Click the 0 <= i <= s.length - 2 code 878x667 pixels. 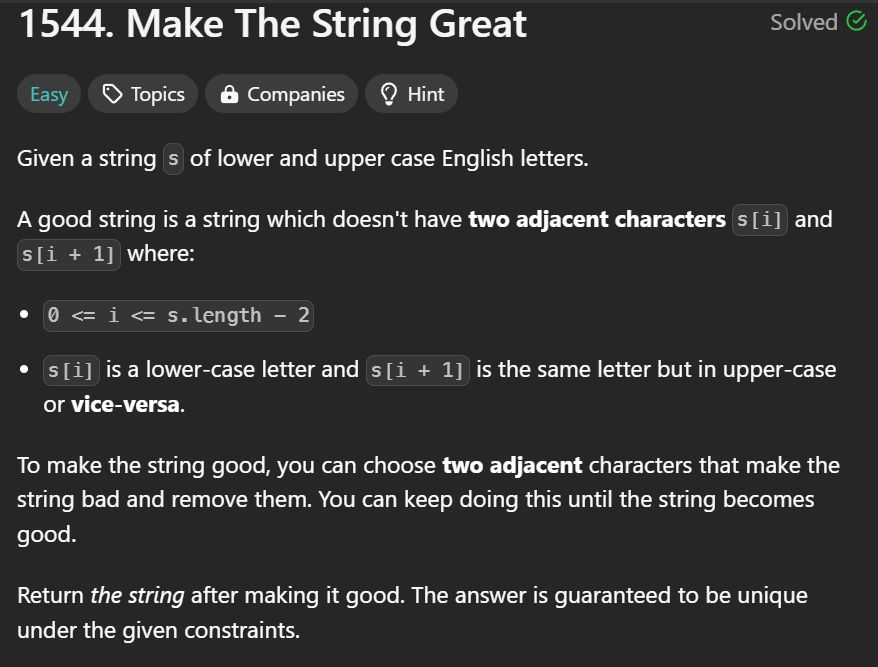pos(178,316)
